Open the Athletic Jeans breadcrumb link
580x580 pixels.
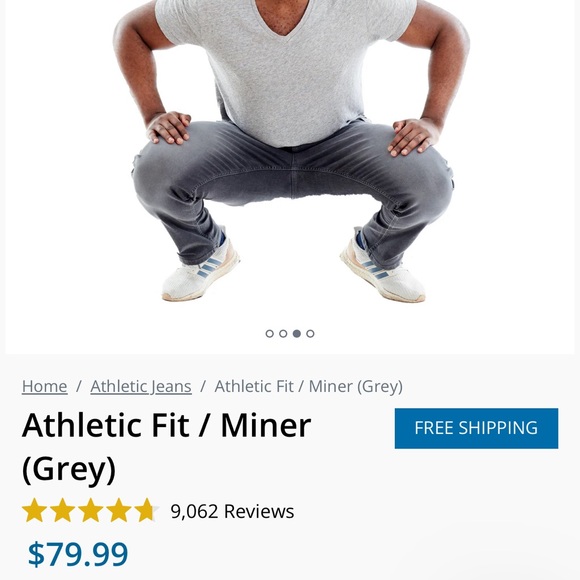tap(141, 387)
